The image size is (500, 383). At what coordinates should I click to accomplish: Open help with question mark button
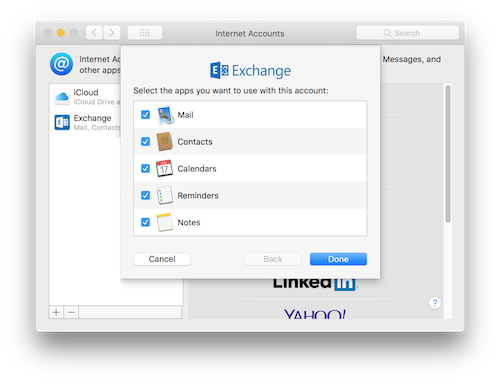coord(435,303)
